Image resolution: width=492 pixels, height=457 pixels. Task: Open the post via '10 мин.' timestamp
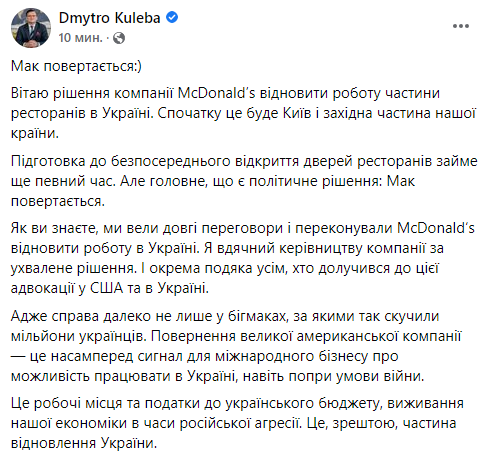point(80,38)
